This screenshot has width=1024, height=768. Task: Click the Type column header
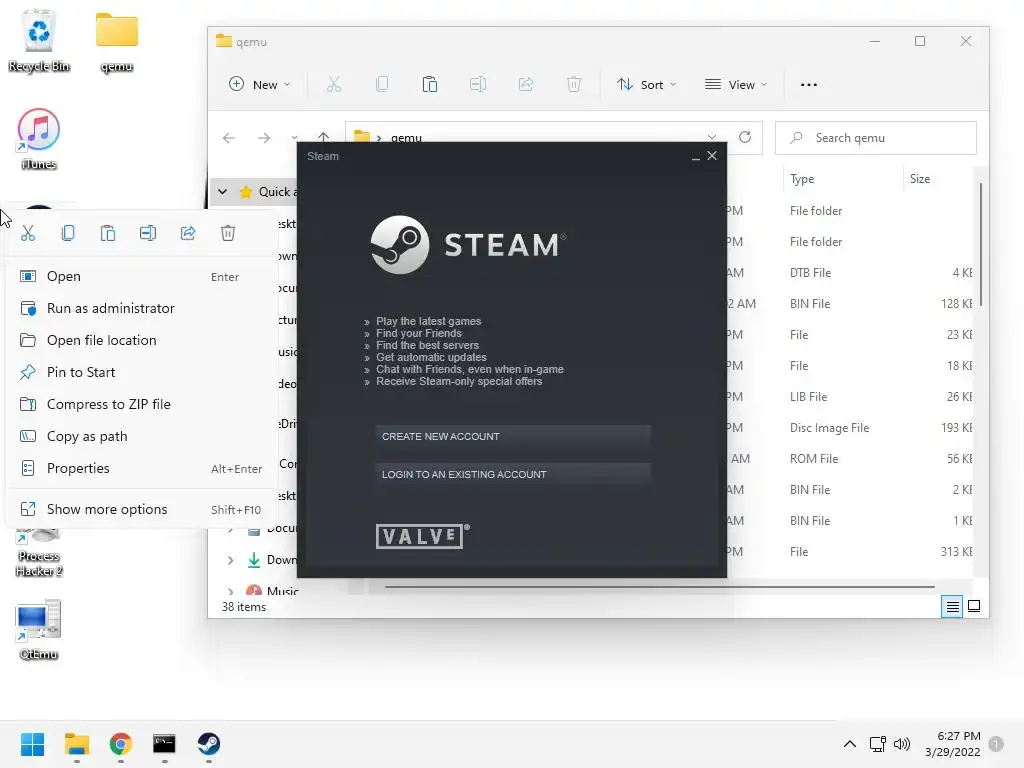[842, 179]
